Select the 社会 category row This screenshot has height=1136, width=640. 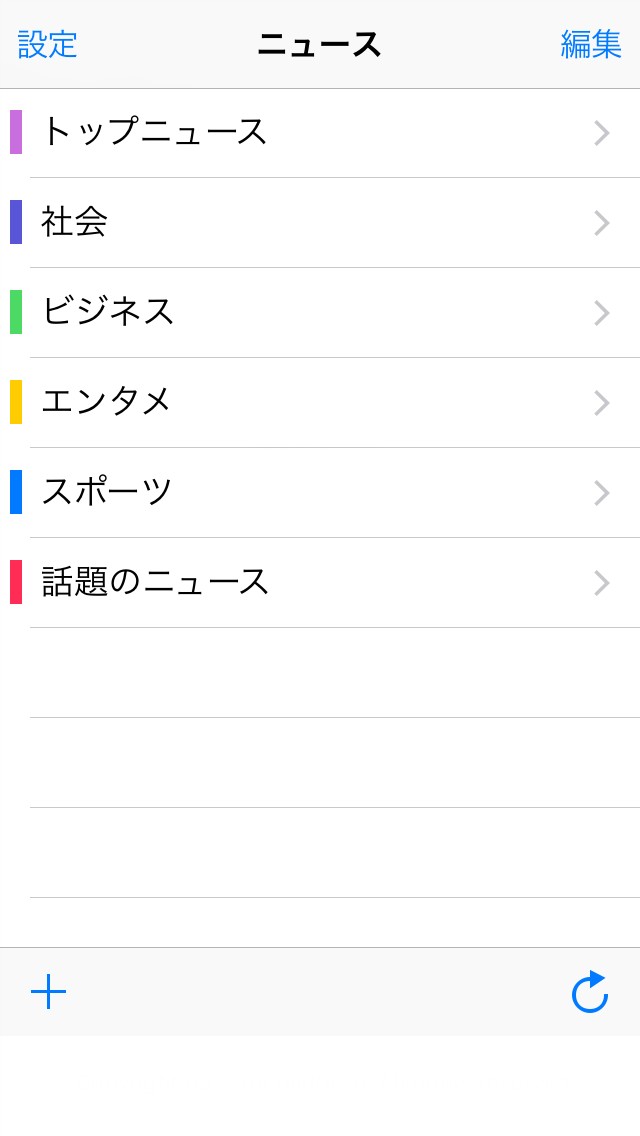pyautogui.click(x=75, y=222)
